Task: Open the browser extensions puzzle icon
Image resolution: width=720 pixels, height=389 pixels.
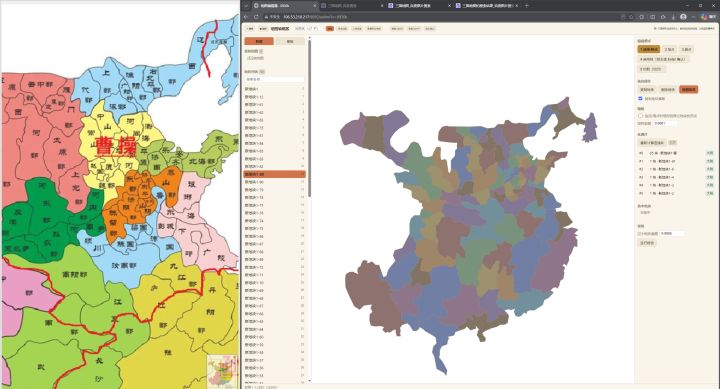Action: click(x=642, y=17)
